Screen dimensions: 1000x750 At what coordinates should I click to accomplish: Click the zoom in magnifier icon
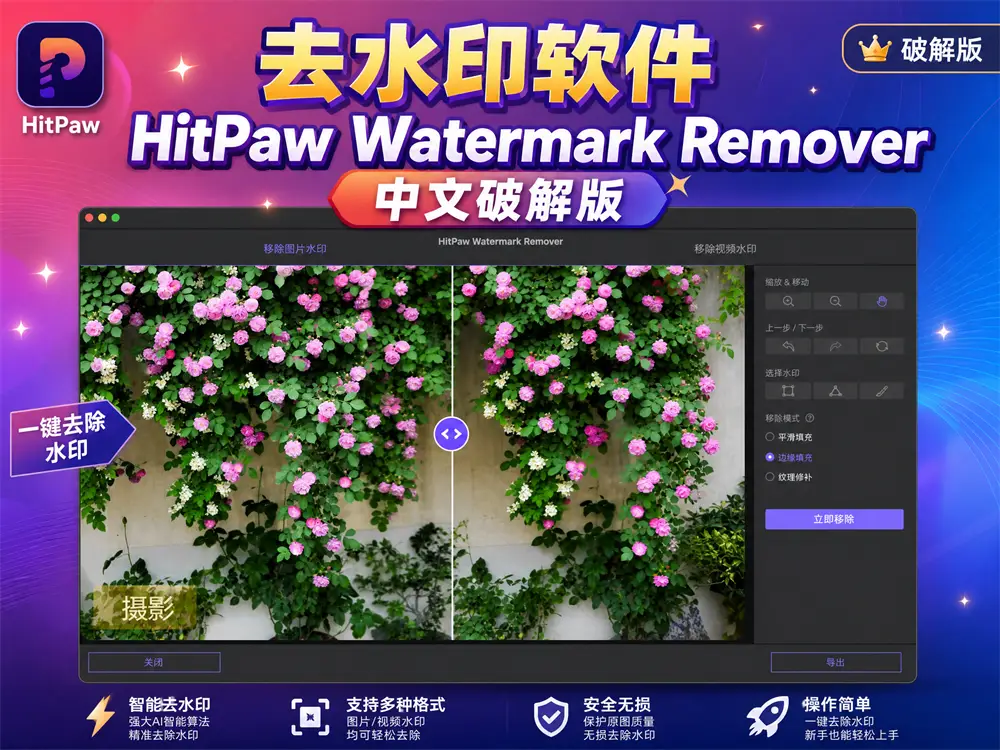tap(788, 301)
